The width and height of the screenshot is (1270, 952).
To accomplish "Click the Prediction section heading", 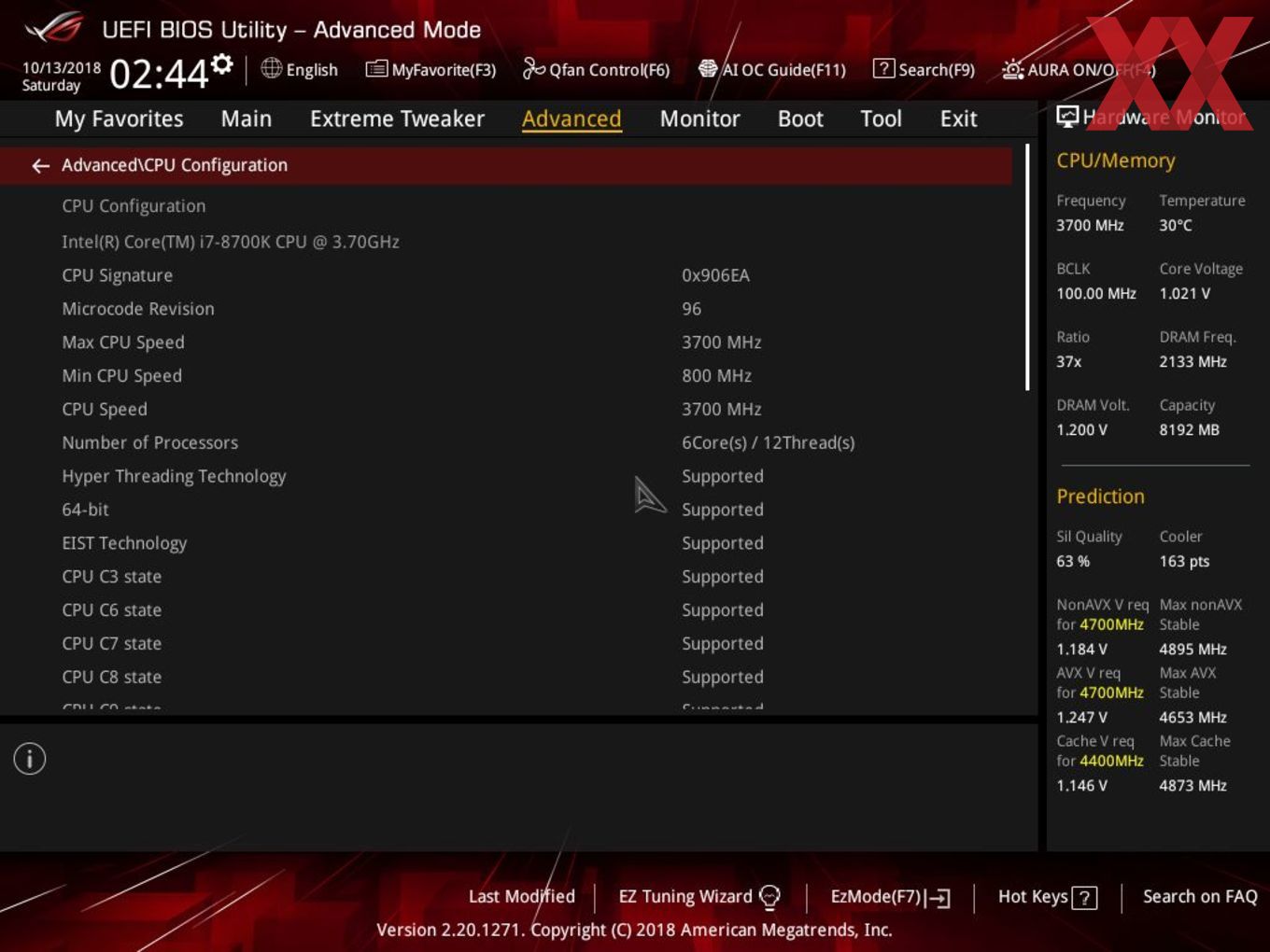I will click(x=1100, y=497).
